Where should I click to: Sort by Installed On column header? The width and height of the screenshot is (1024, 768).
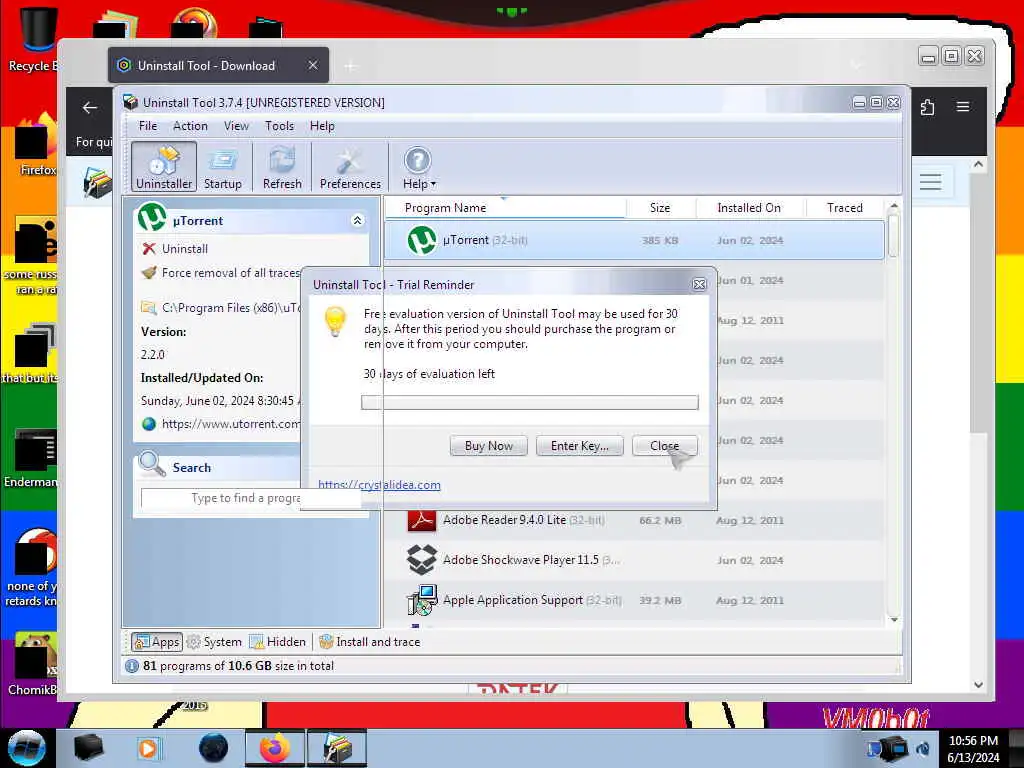click(x=749, y=208)
